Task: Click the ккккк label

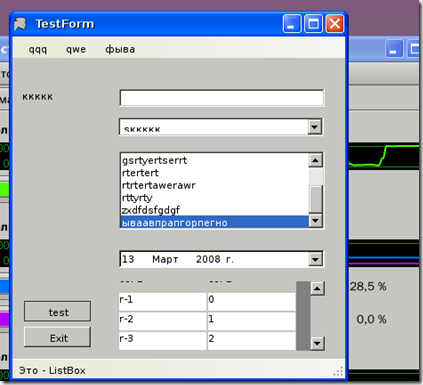Action: click(x=38, y=97)
